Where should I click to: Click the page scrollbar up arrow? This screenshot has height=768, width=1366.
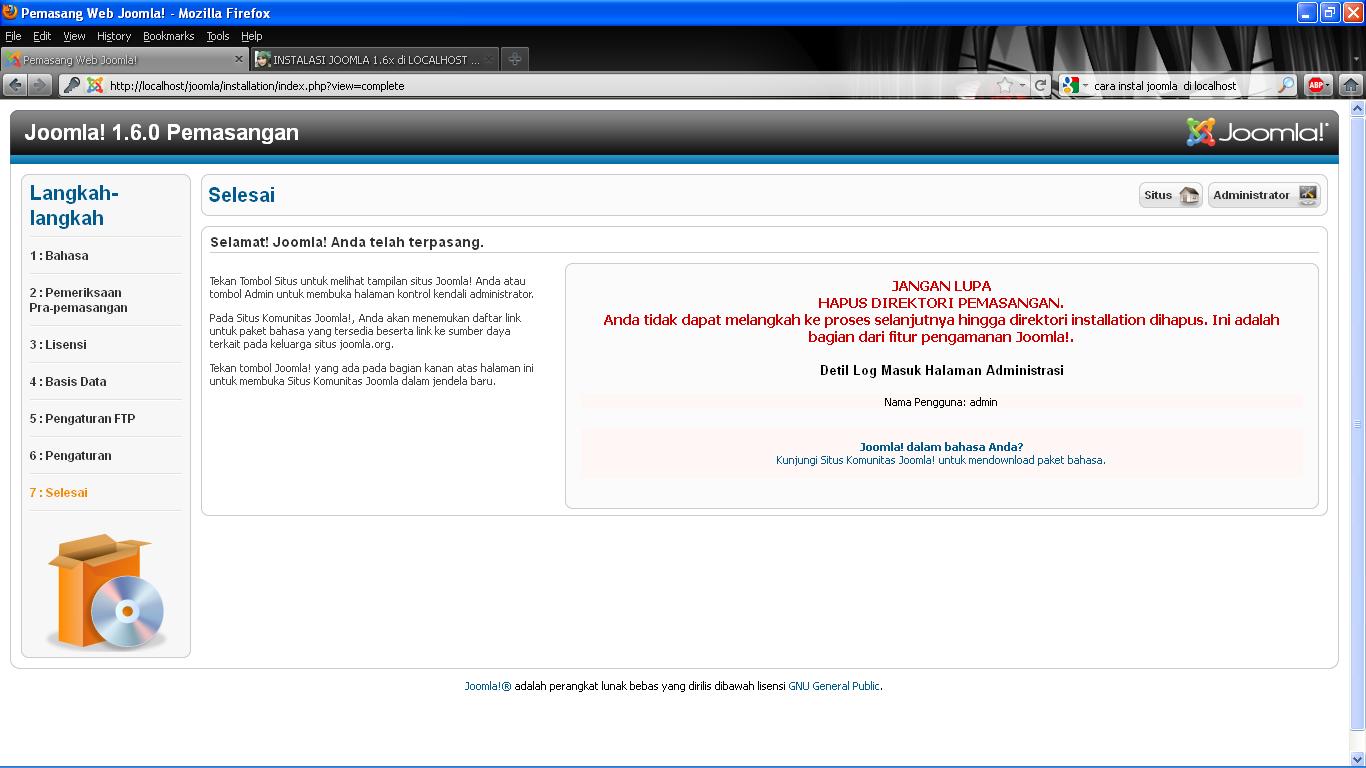pyautogui.click(x=1357, y=107)
